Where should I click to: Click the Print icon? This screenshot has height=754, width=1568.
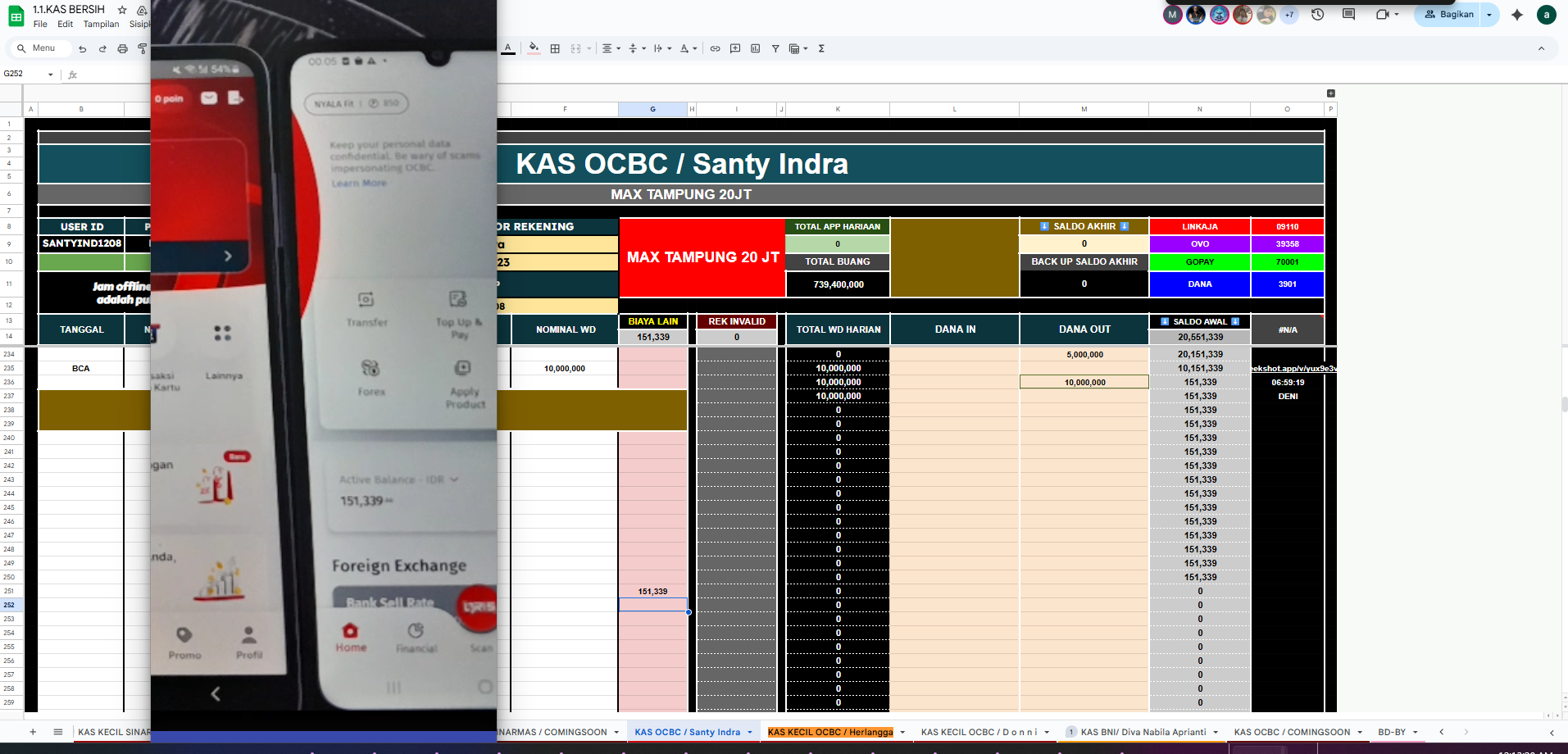coord(122,48)
